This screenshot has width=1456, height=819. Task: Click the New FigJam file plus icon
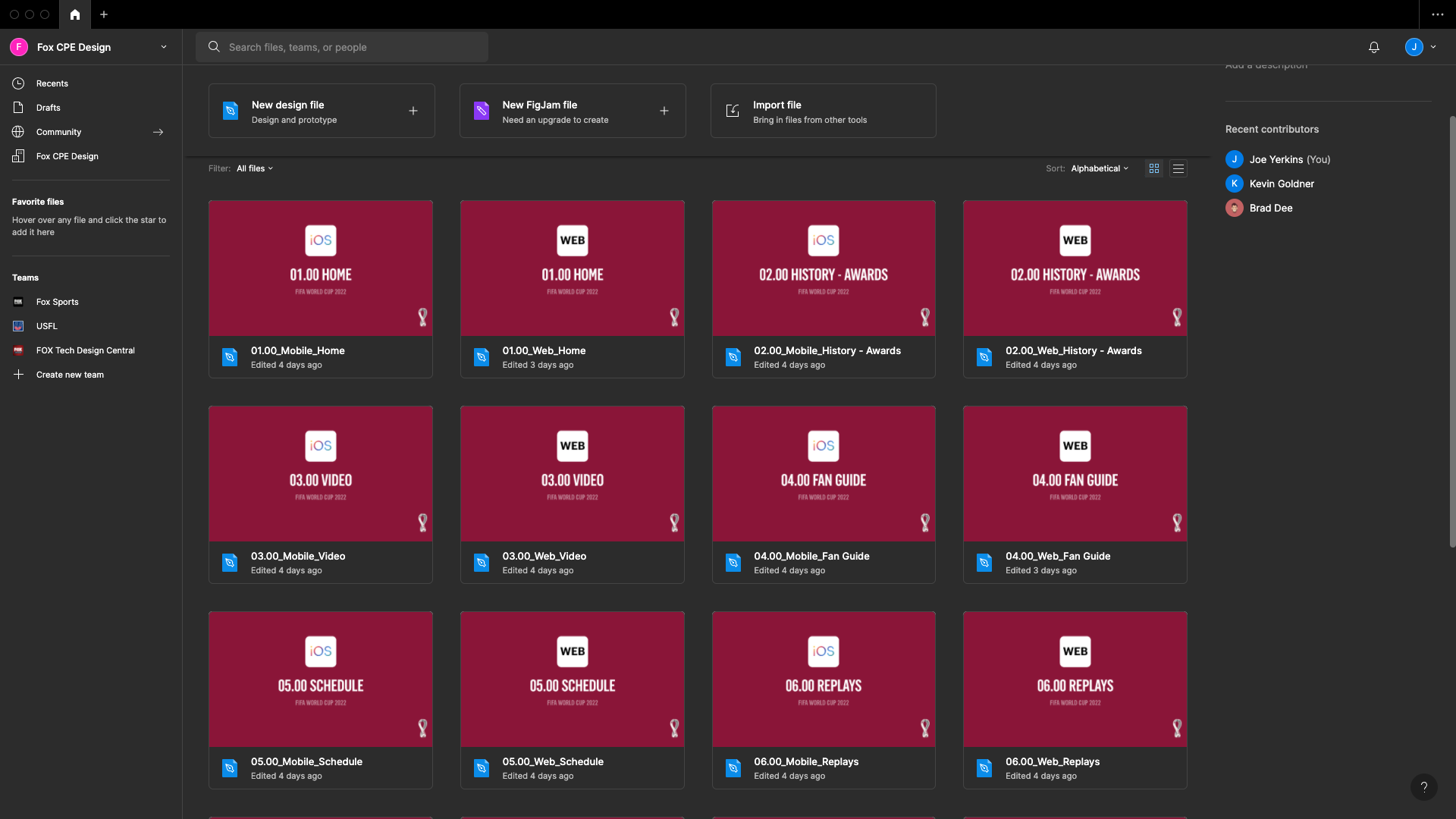[x=664, y=111]
